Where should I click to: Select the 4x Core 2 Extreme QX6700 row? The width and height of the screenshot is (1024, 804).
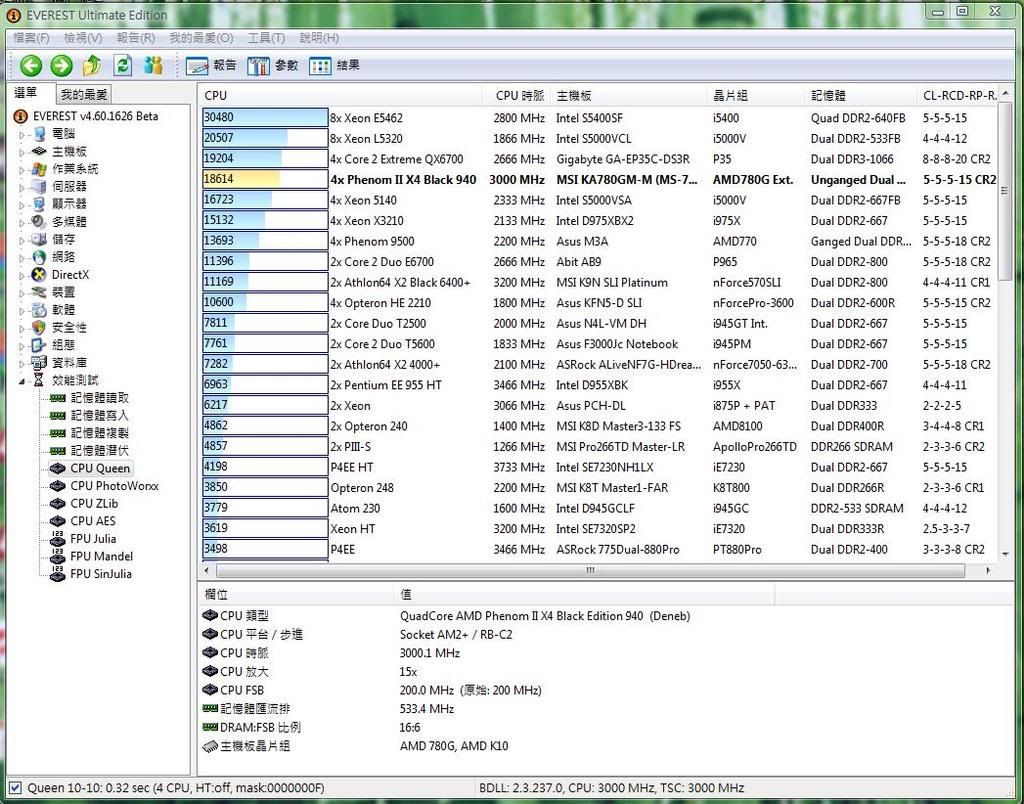pos(600,159)
